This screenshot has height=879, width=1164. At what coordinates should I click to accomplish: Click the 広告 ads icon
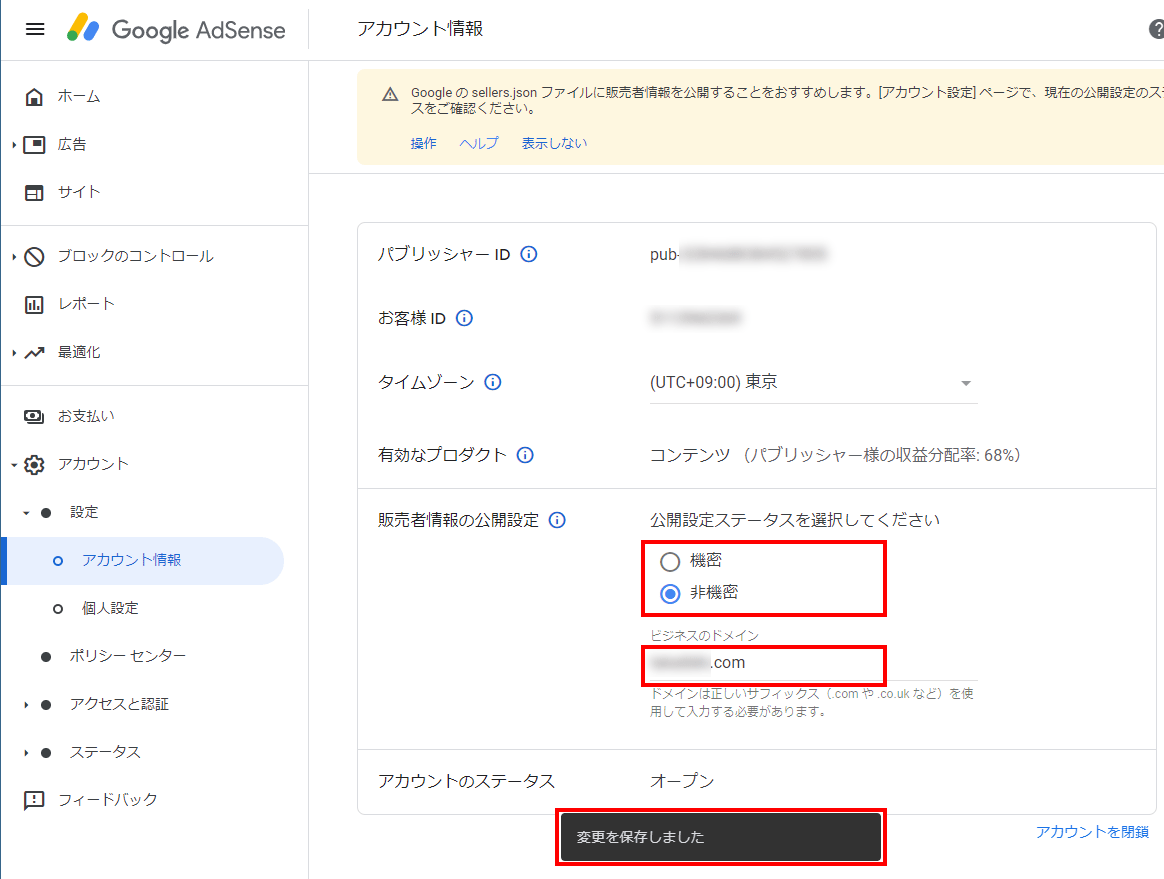click(34, 145)
